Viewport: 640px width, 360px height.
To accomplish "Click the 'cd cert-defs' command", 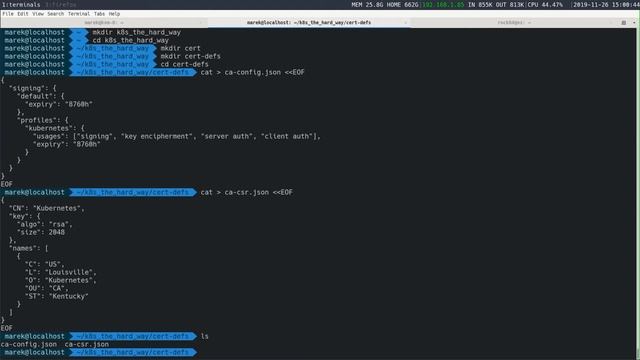I will coord(184,64).
